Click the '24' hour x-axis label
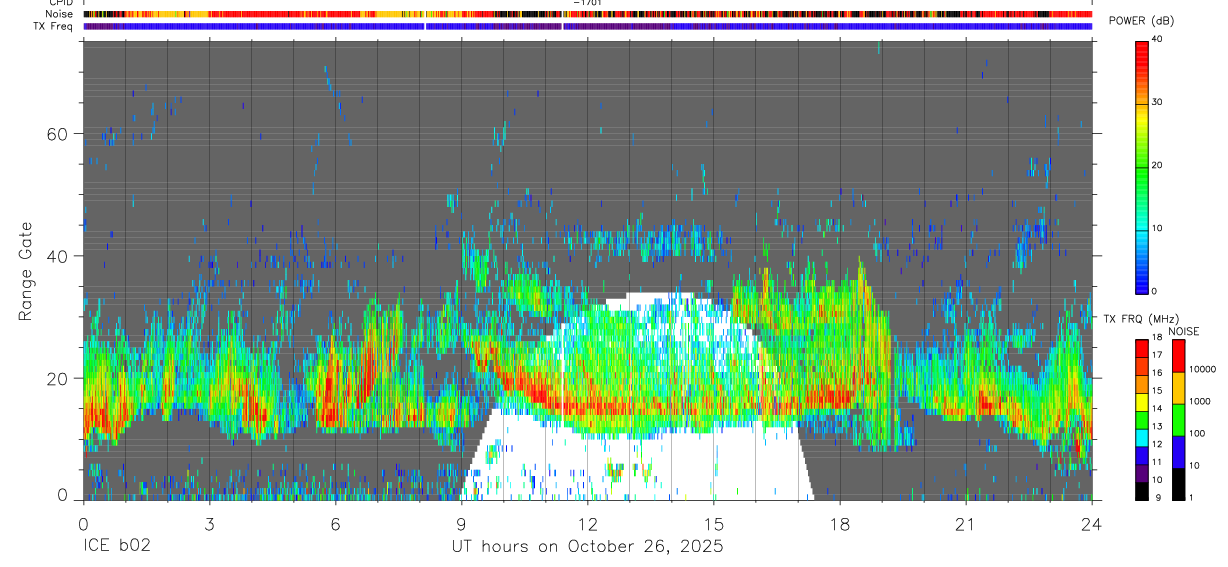The image size is (1228, 567). pos(1092,524)
